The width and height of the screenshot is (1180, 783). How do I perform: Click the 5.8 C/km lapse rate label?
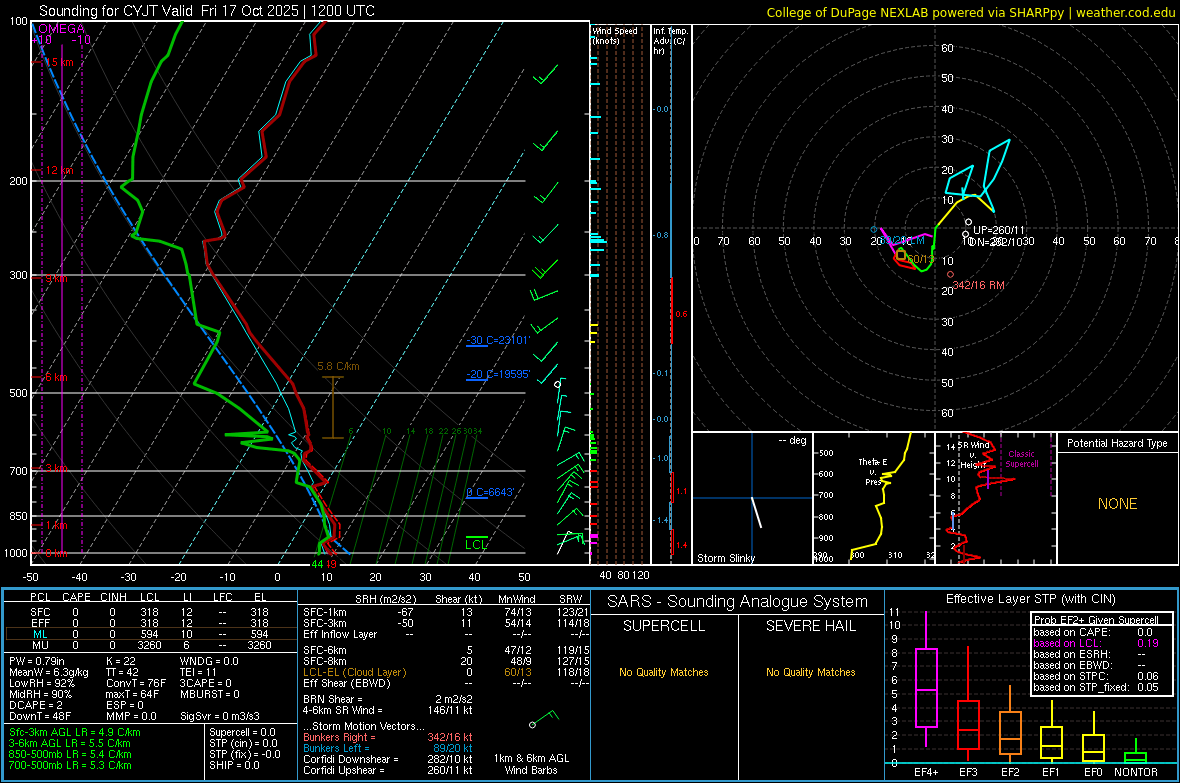coord(338,367)
